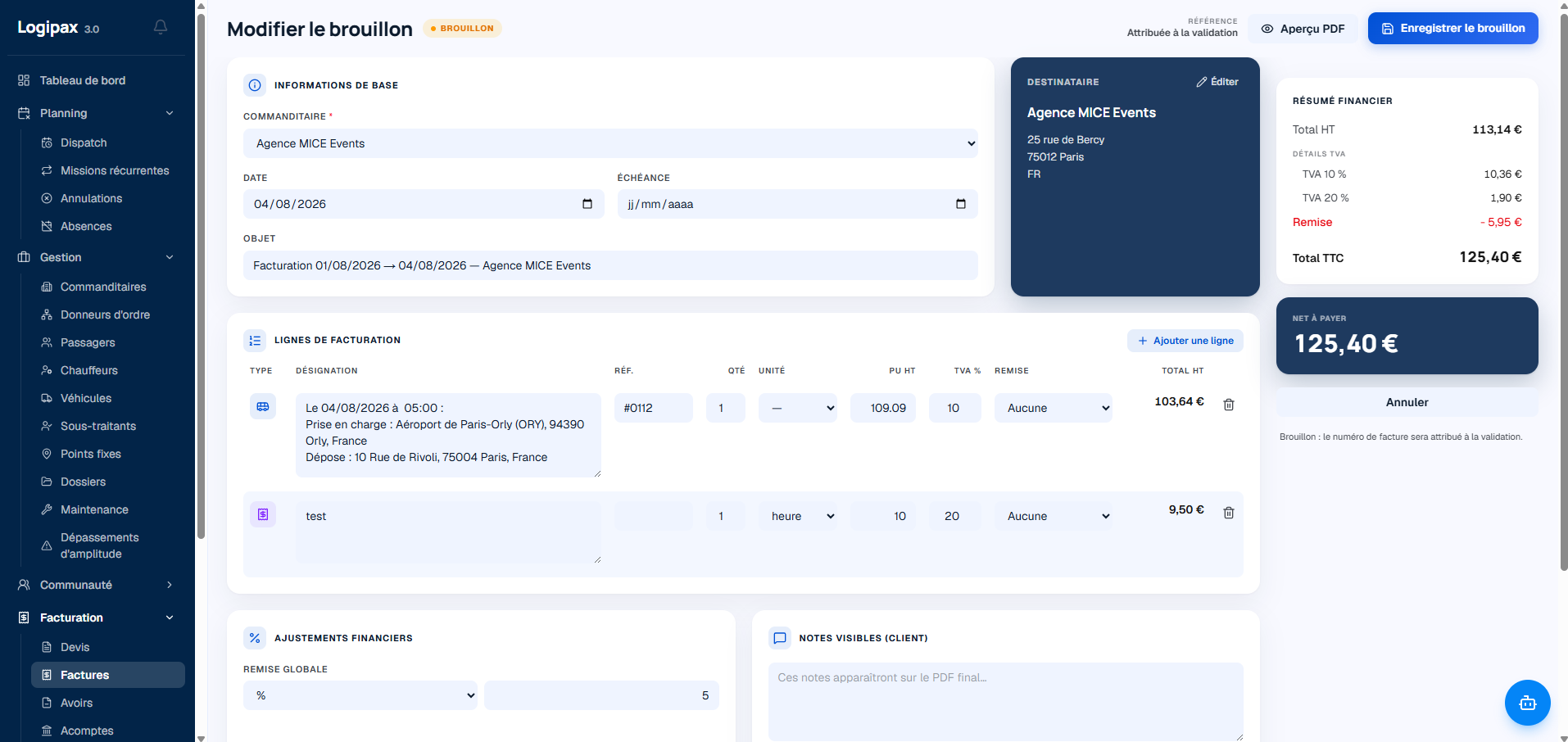Open the date picker calendar for Date
1568x742 pixels.
[587, 204]
